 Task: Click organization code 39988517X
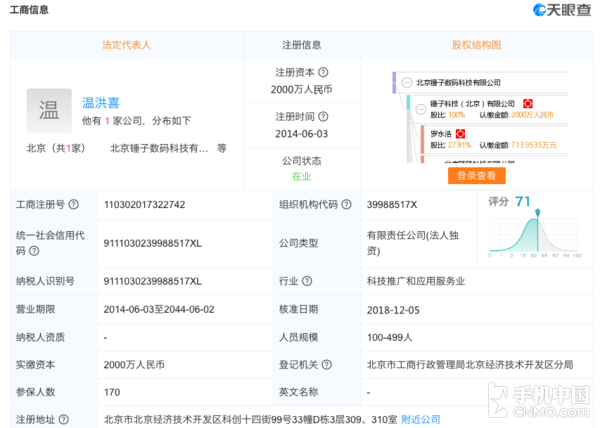[392, 205]
